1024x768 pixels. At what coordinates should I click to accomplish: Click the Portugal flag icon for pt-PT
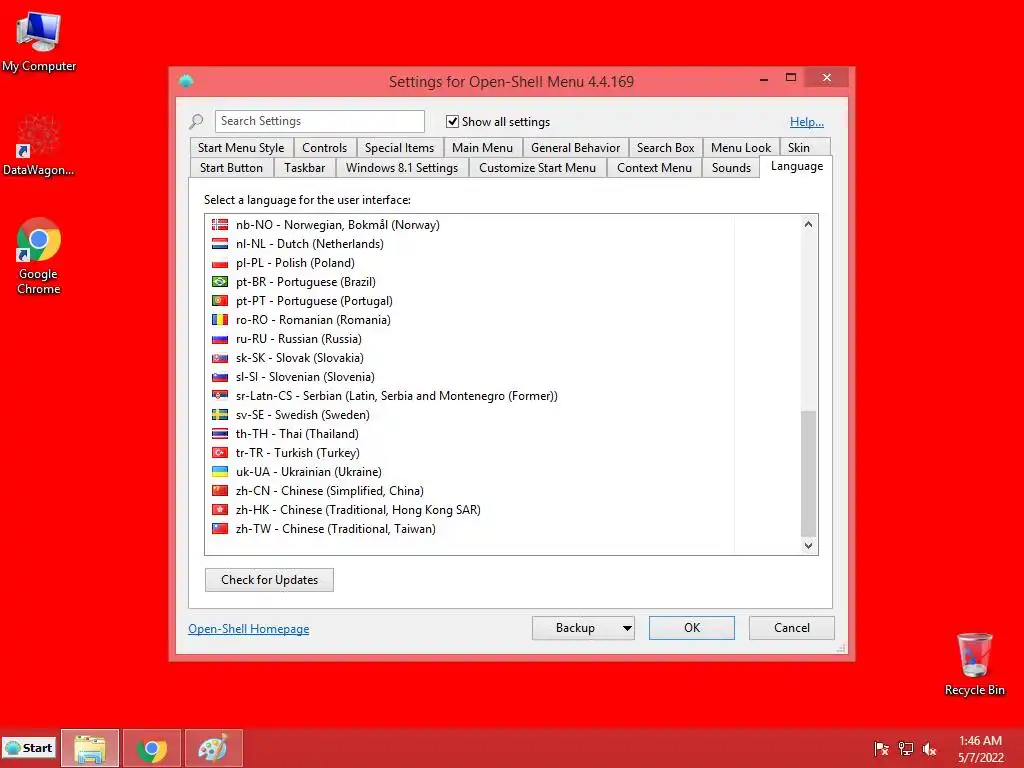(220, 300)
